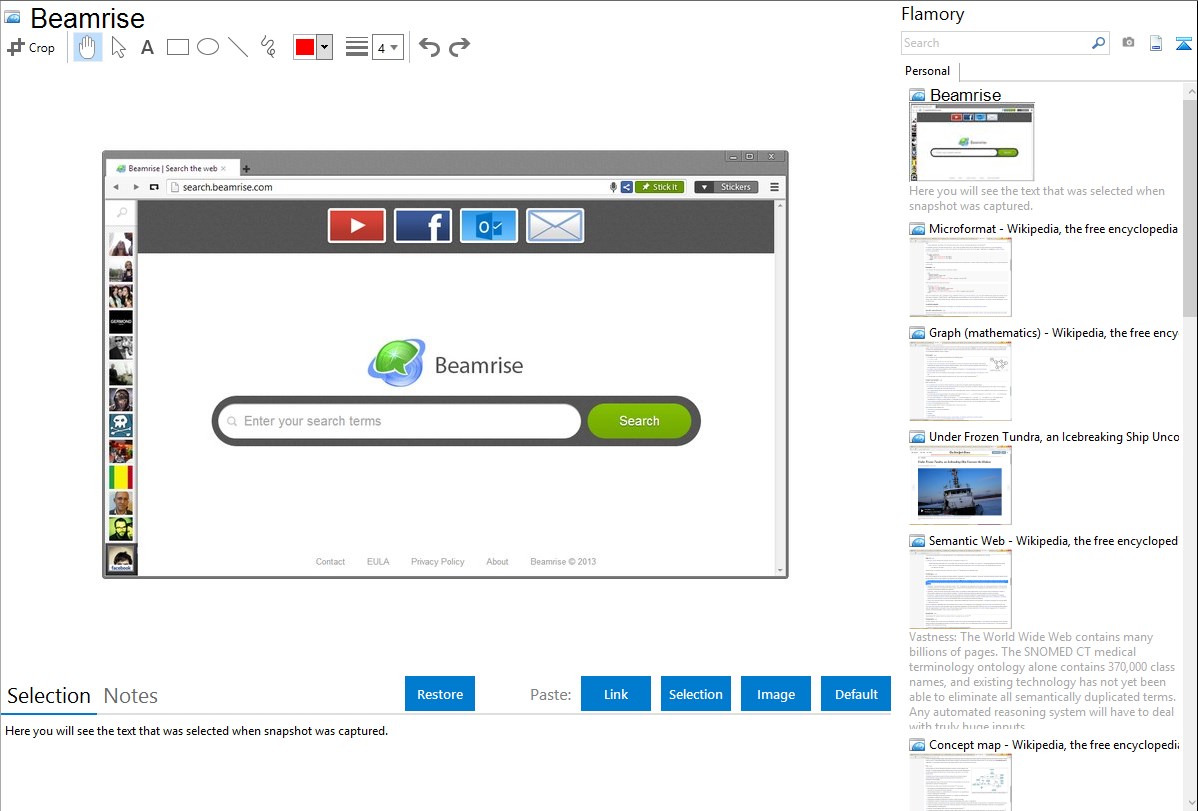This screenshot has height=811, width=1198.
Task: Click the Paste Default button
Action: click(x=856, y=694)
